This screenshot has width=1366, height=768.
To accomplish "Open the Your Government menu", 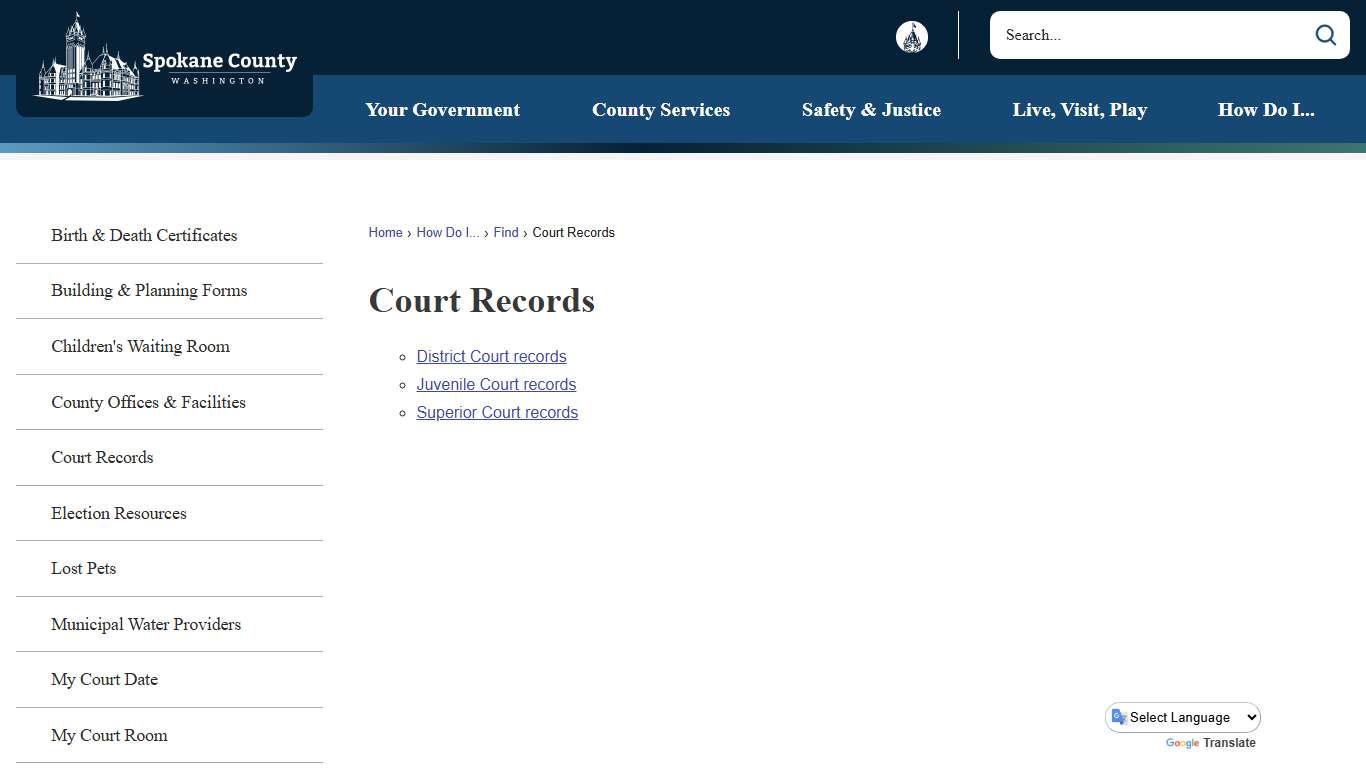I will click(x=443, y=110).
